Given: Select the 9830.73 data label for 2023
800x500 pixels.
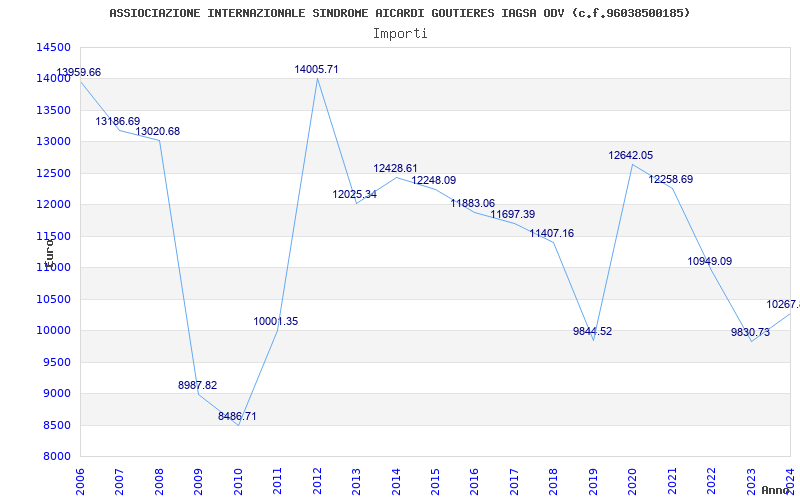Looking at the screenshot, I should pyautogui.click(x=750, y=332).
